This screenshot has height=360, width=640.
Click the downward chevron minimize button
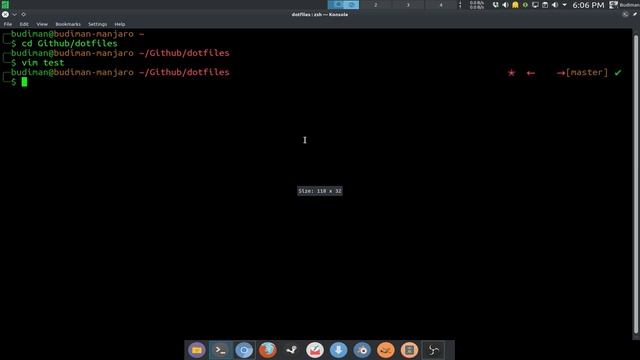(14, 14)
